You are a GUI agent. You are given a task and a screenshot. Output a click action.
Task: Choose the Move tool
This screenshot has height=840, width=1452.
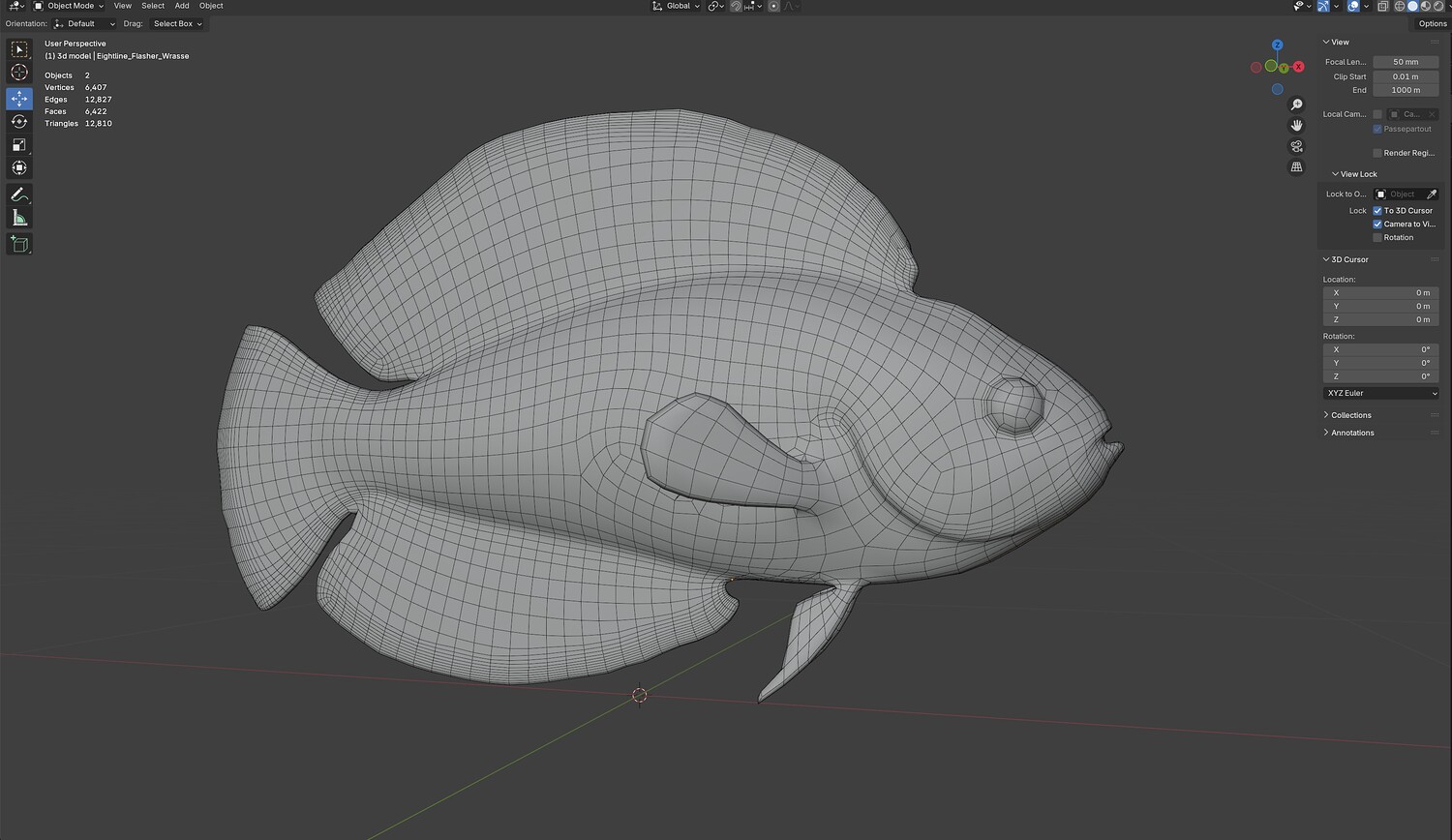click(19, 99)
